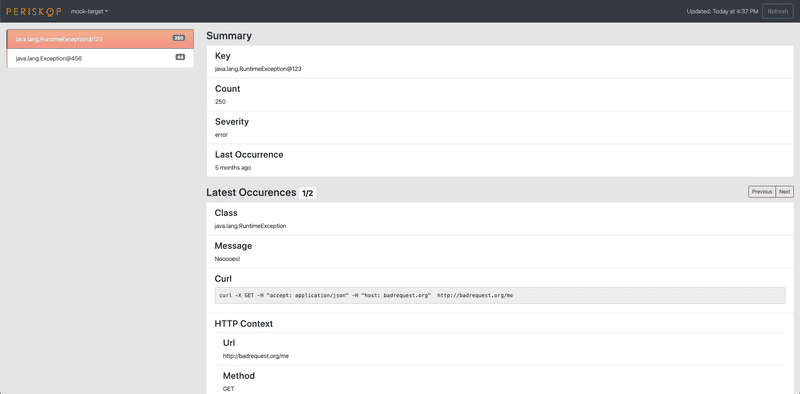Click the HTTP Context section header
Image resolution: width=800 pixels, height=394 pixels.
[x=244, y=324]
